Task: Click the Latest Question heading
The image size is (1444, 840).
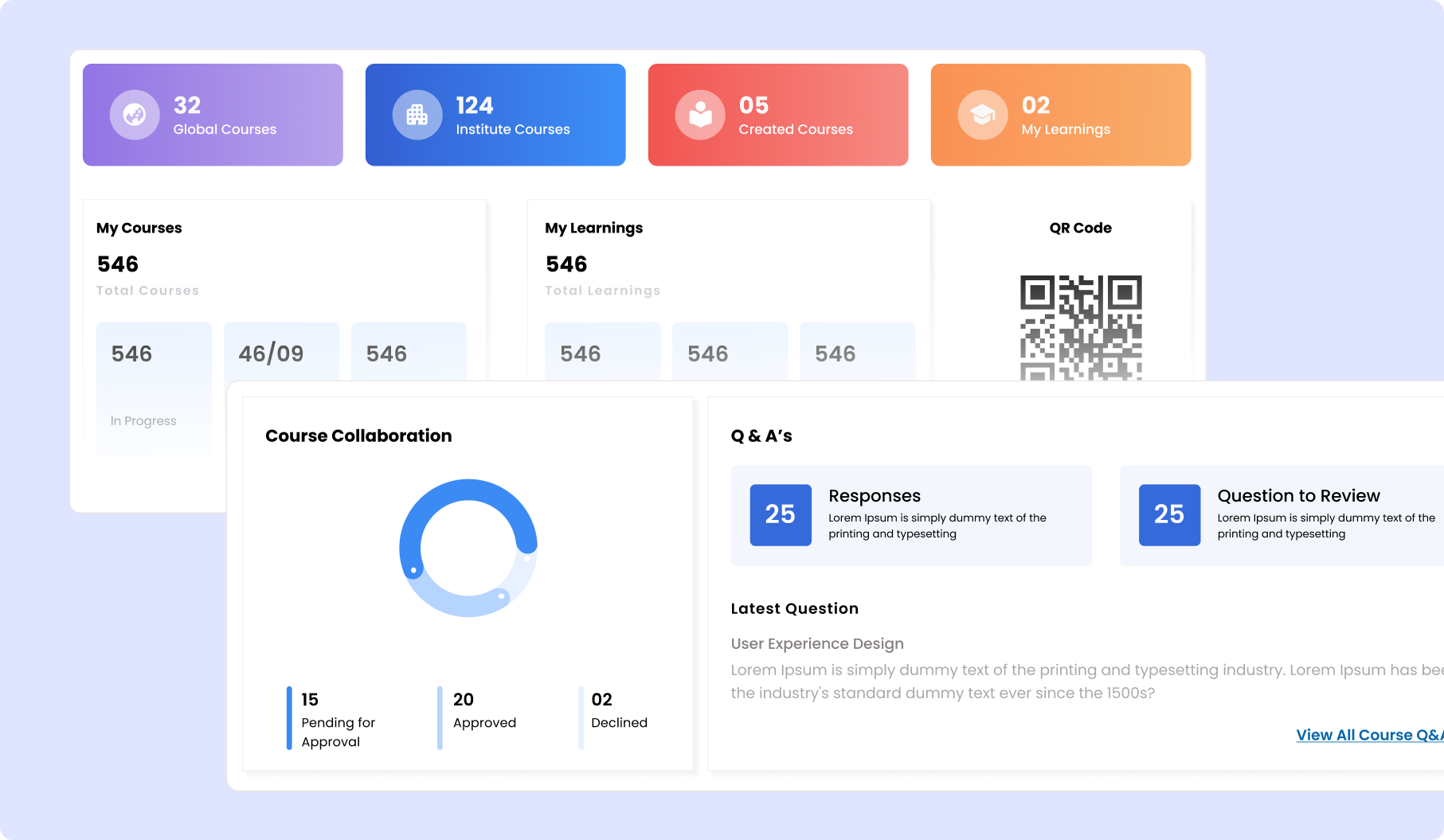Action: 795,608
